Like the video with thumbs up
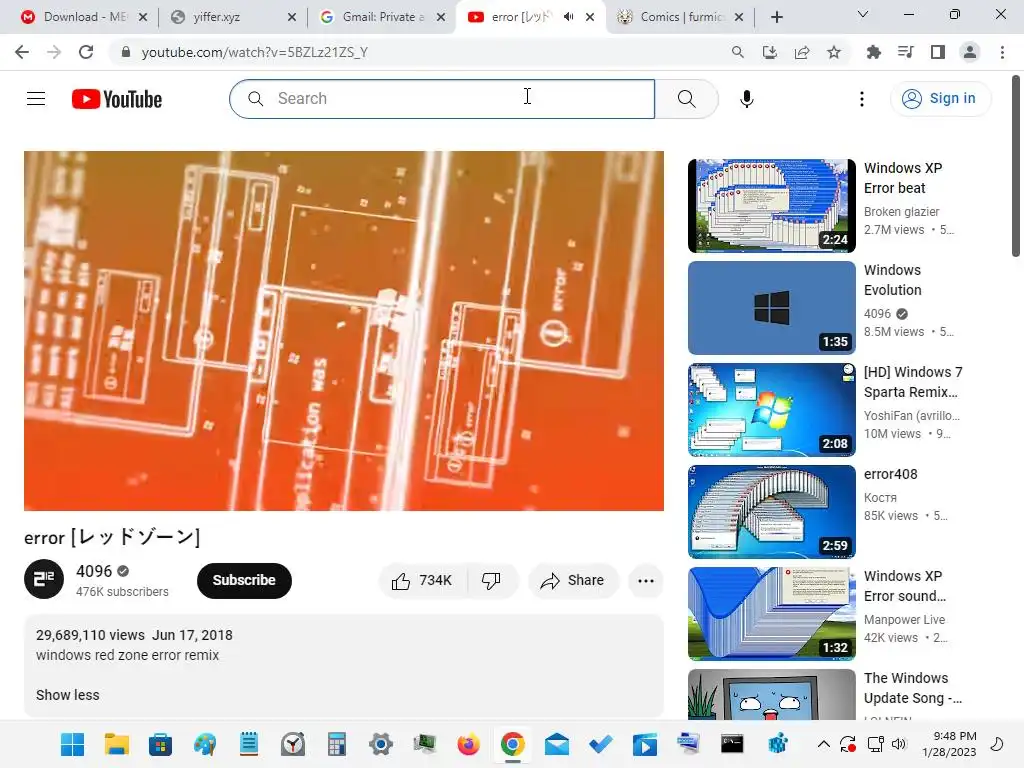Image resolution: width=1024 pixels, height=768 pixels. (x=422, y=581)
